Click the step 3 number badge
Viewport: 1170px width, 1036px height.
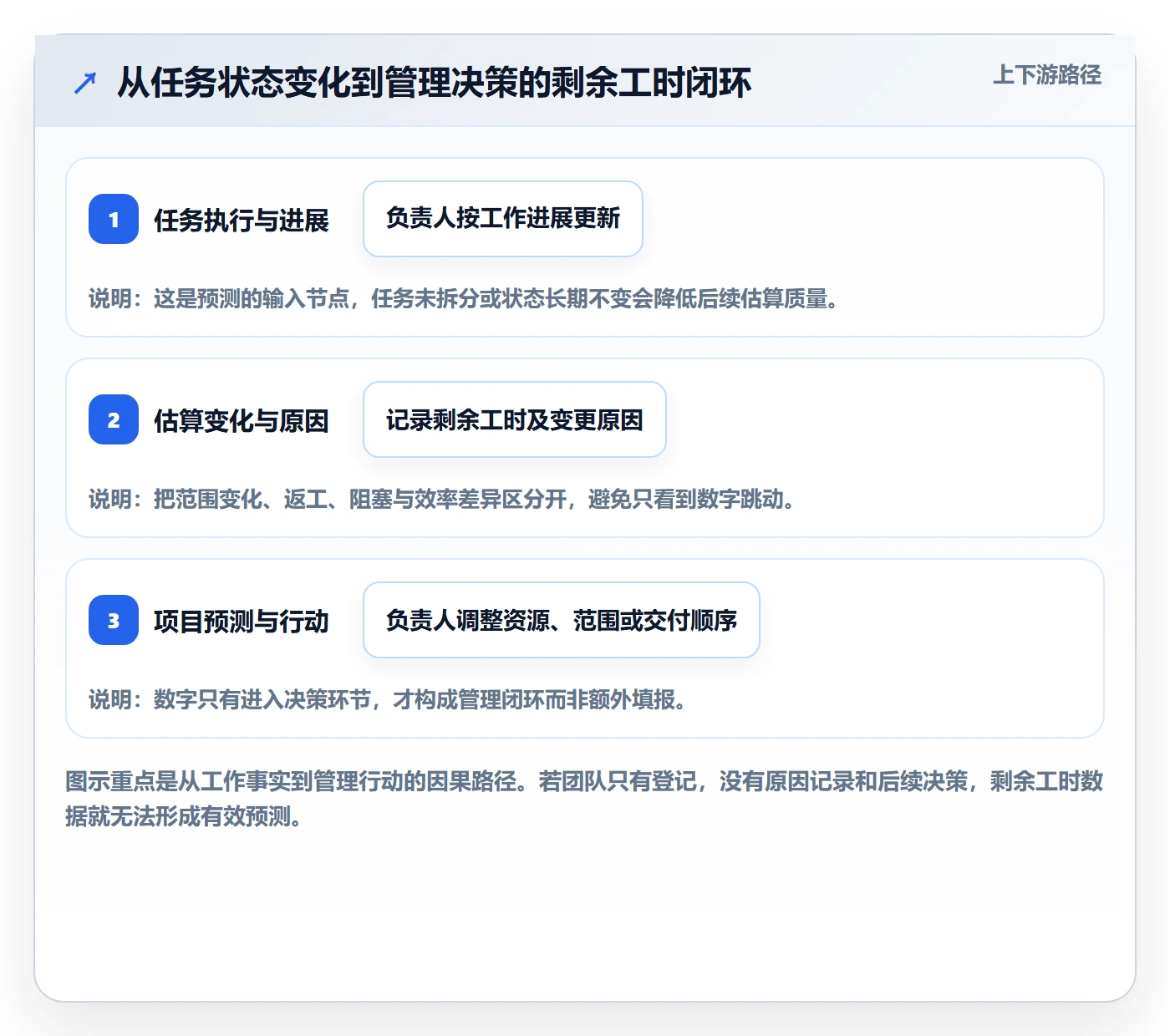click(114, 620)
